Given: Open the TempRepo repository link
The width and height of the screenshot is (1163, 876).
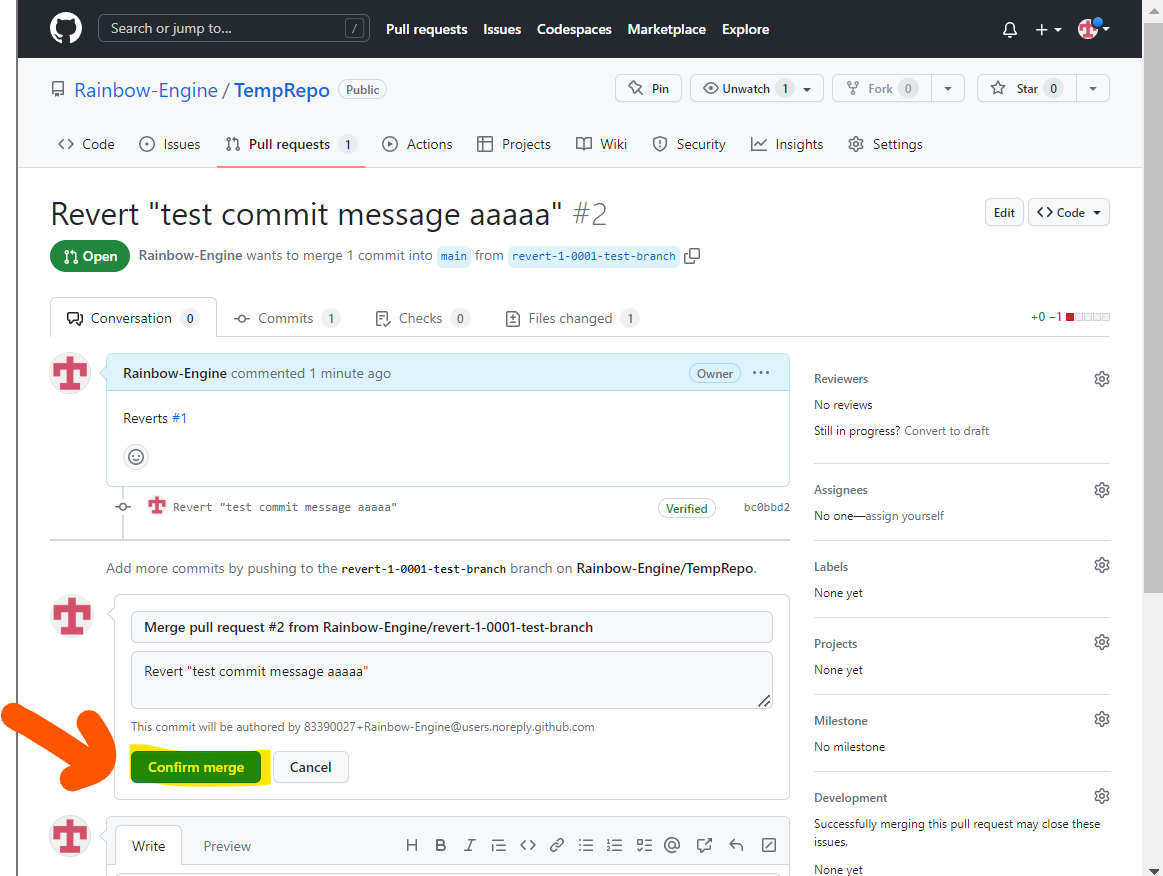Looking at the screenshot, I should (282, 90).
